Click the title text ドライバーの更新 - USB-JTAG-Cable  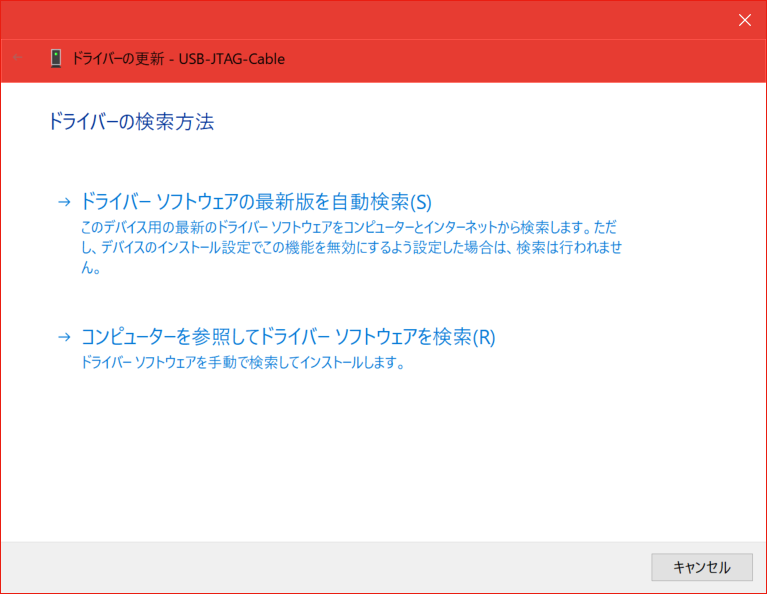tap(178, 59)
